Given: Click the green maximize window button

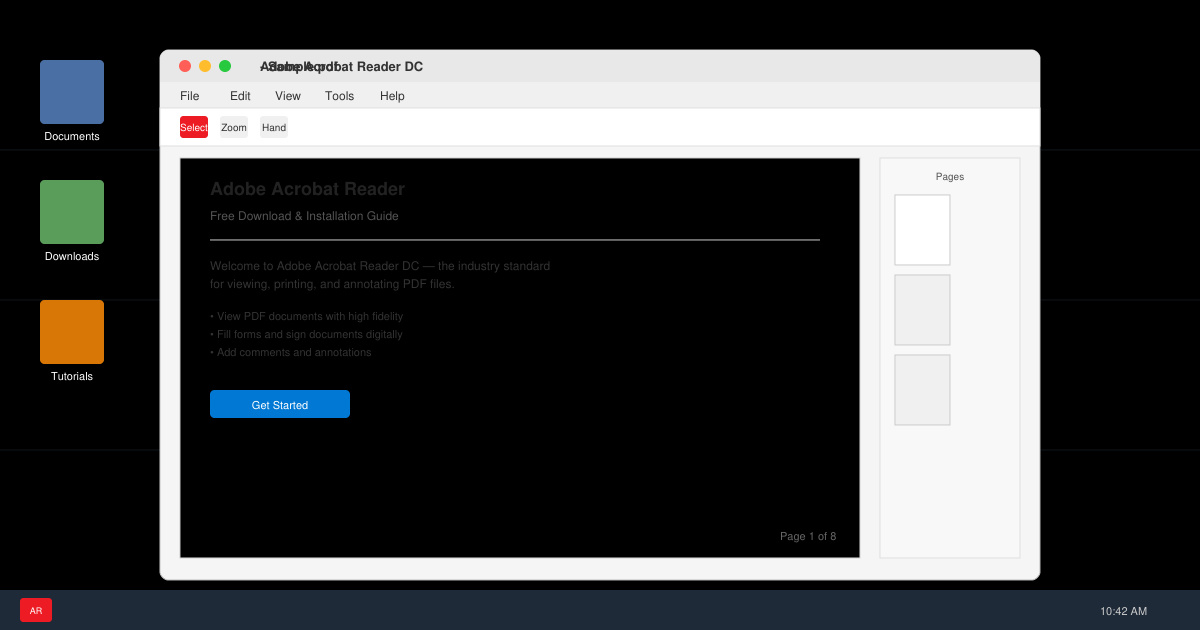Looking at the screenshot, I should 225,66.
